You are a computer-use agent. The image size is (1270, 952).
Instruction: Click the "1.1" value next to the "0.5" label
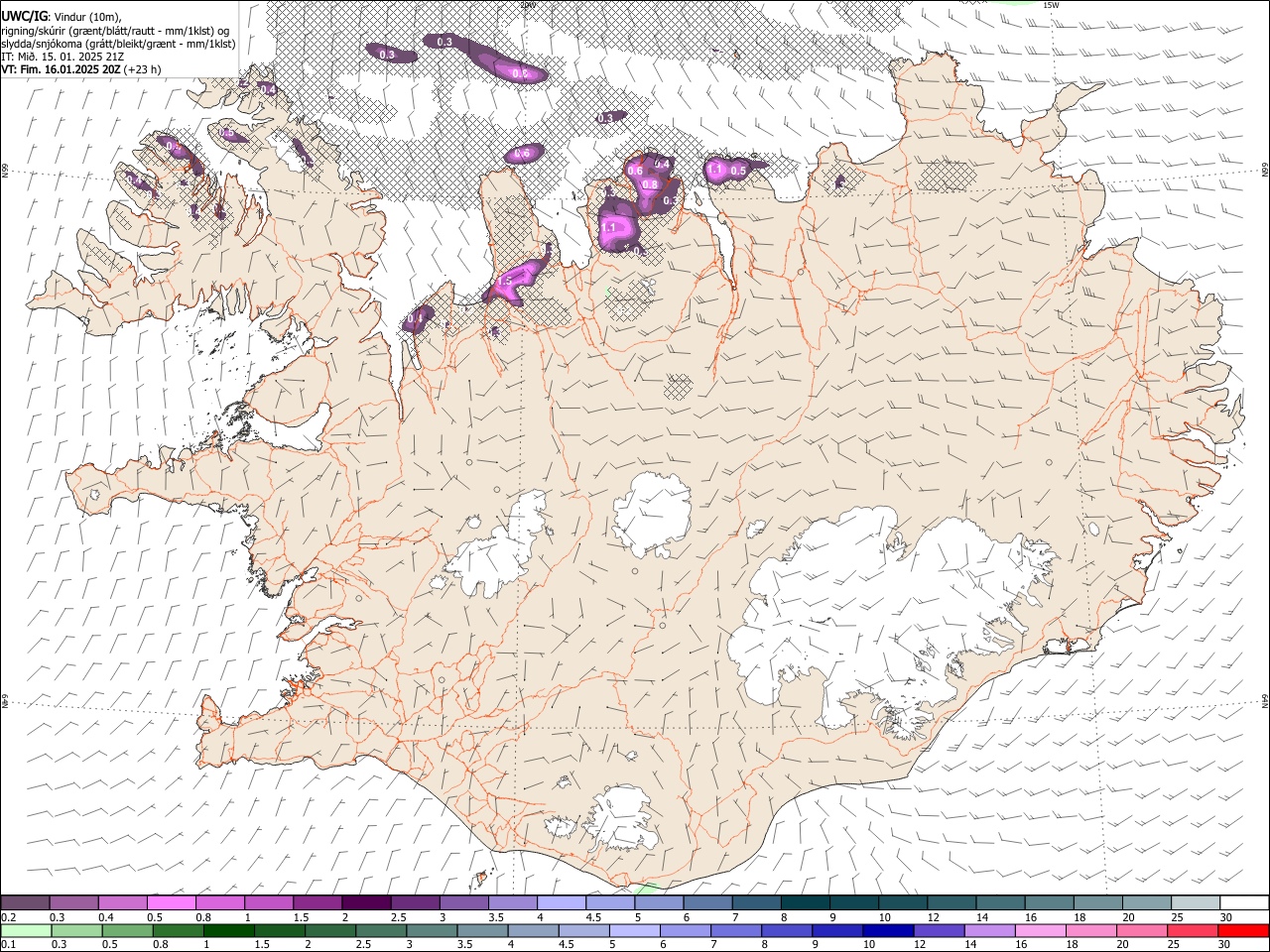[x=716, y=170]
